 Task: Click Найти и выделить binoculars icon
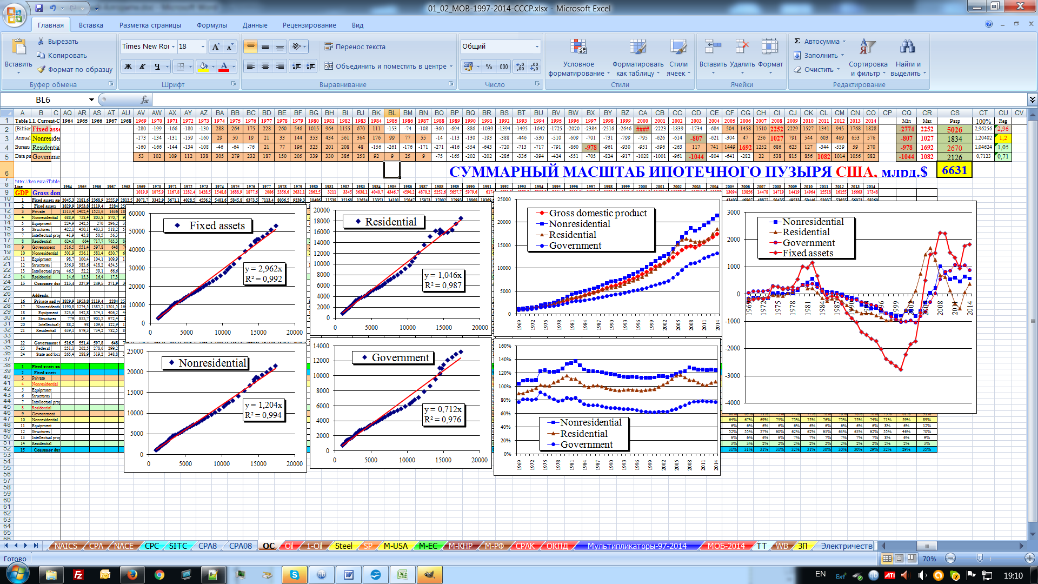pyautogui.click(x=907, y=48)
